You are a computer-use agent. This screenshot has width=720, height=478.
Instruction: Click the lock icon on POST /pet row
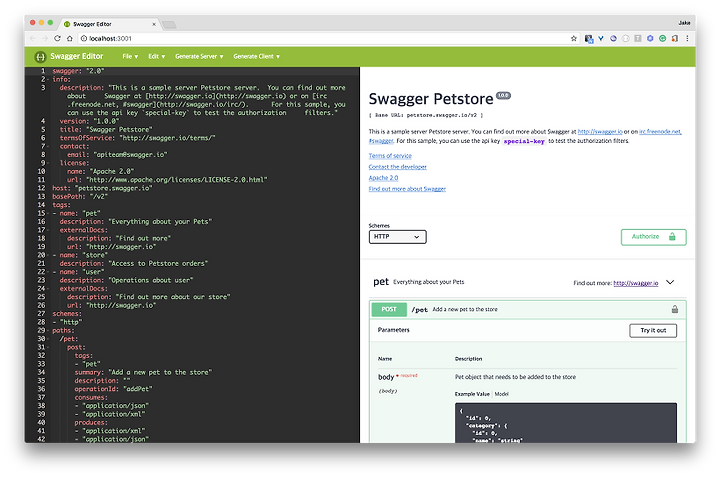coord(675,309)
